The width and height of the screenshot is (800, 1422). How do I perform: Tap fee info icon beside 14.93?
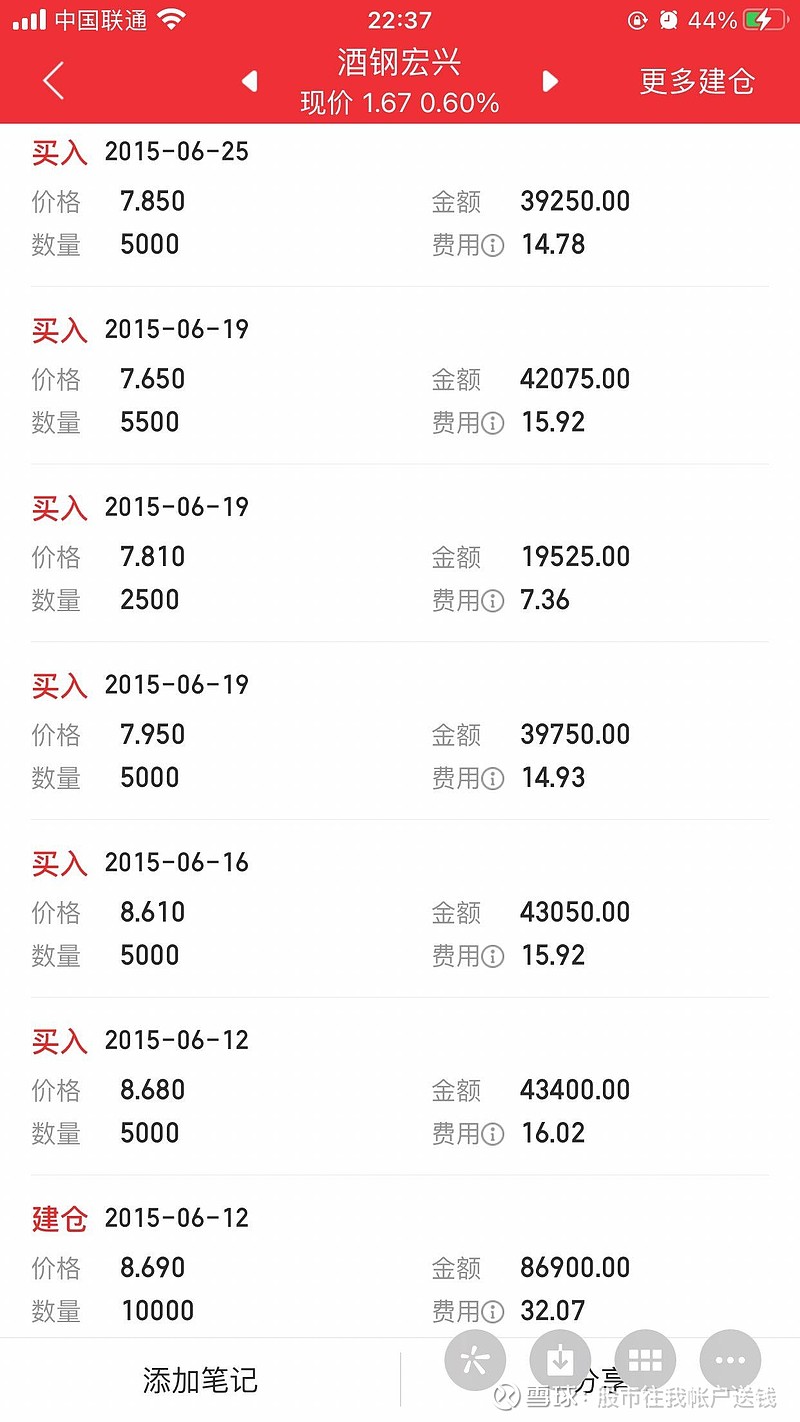pyautogui.click(x=493, y=779)
